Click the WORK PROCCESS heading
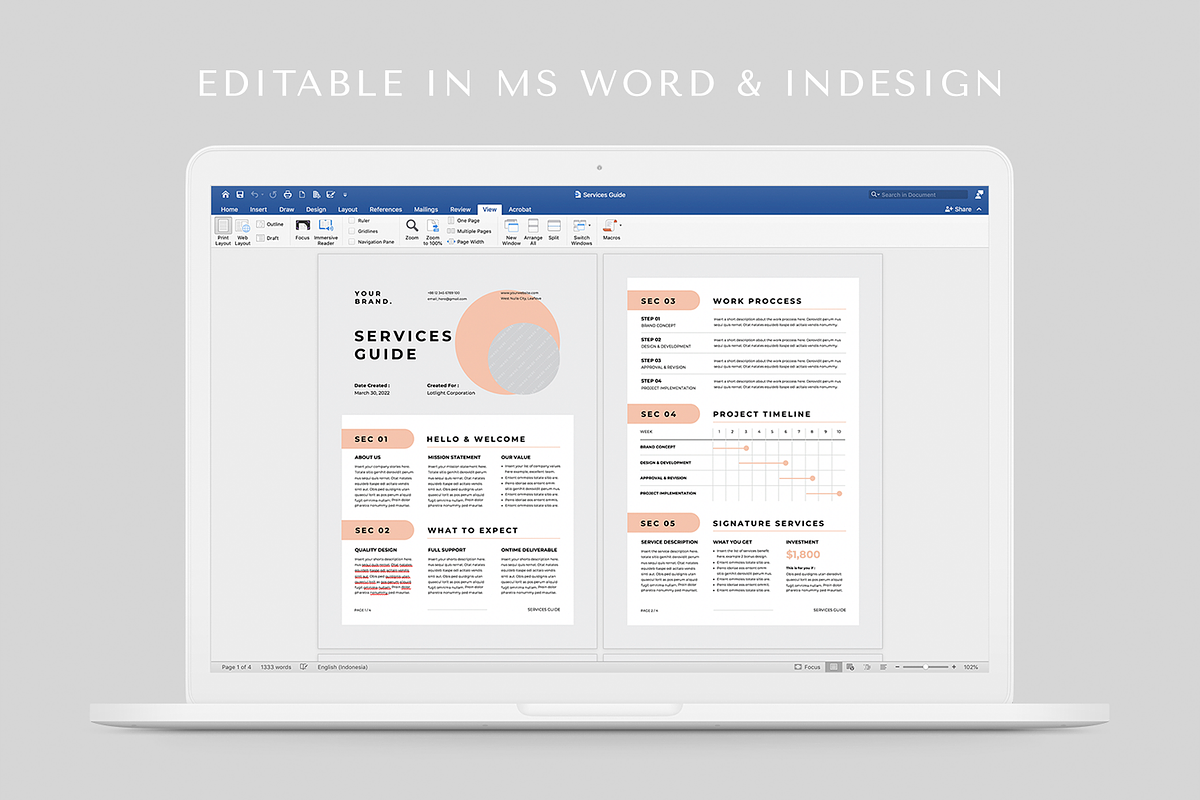Image resolution: width=1200 pixels, height=800 pixels. 757,301
